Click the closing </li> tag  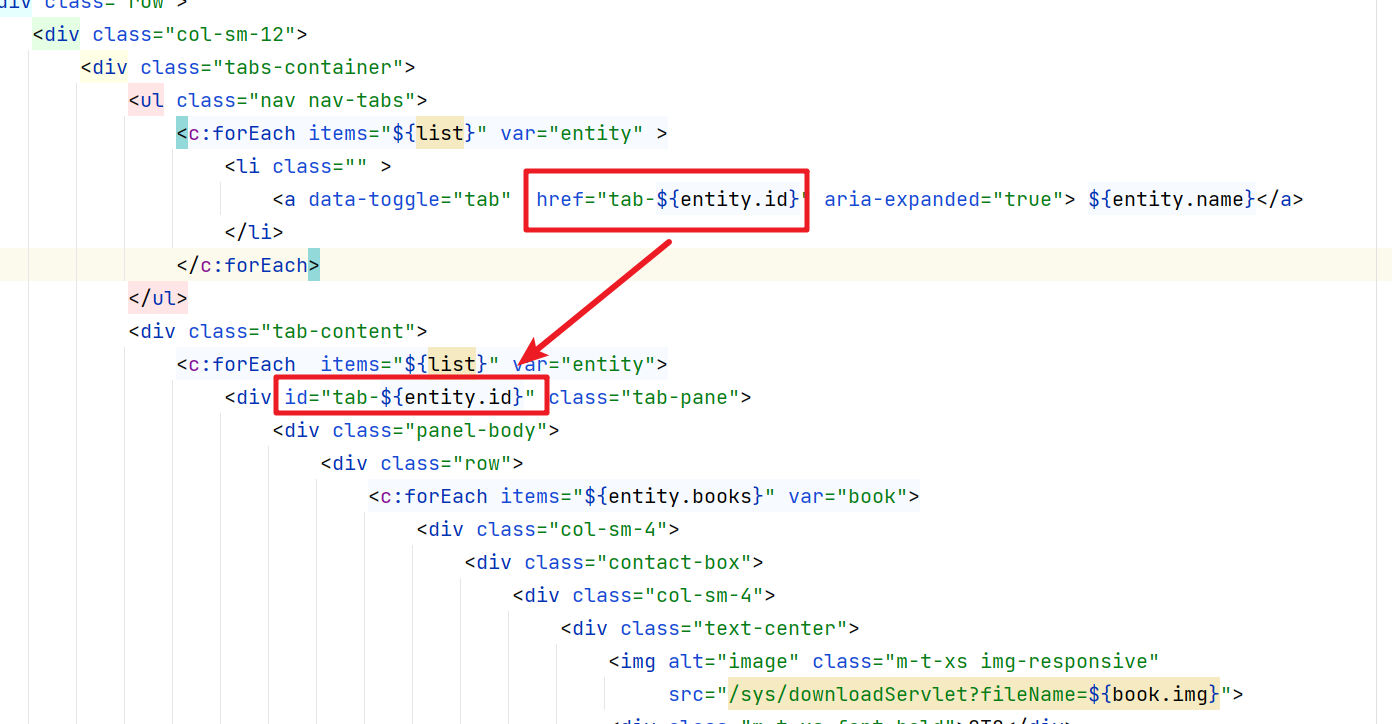254,233
